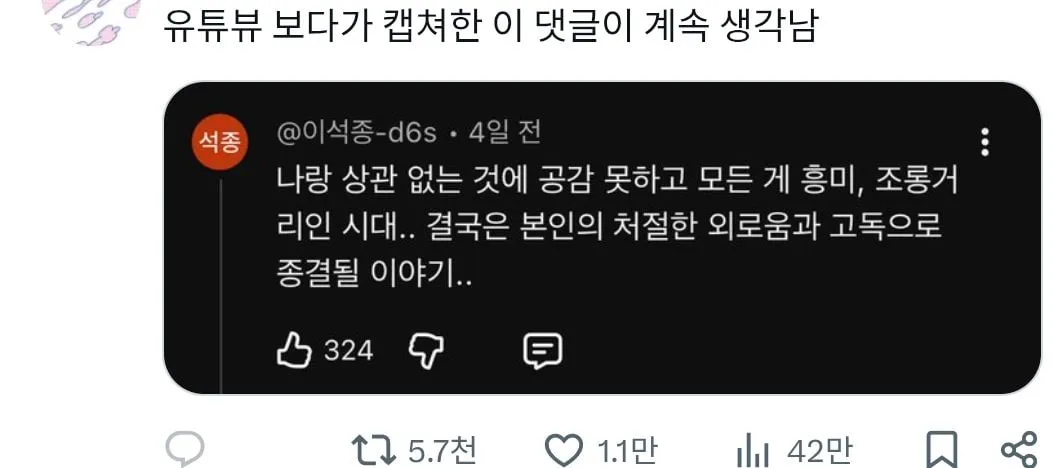This screenshot has height=468, width=1061.
Task: Click the 1.1만 likes count
Action: (627, 450)
